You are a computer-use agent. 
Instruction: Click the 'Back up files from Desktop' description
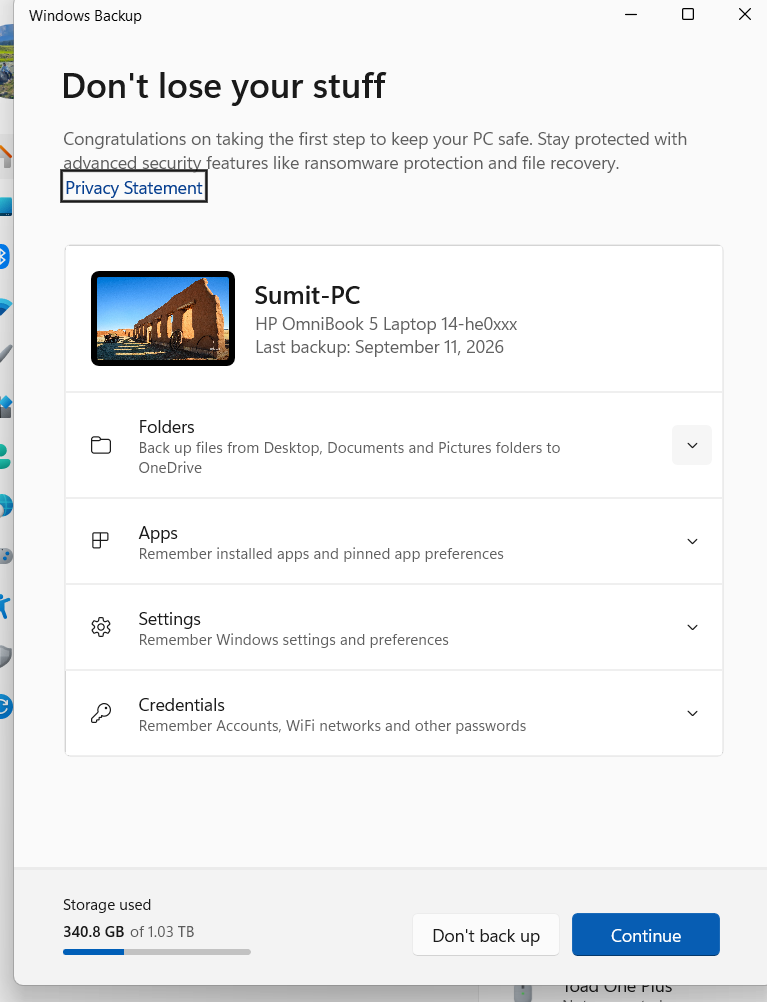[349, 458]
